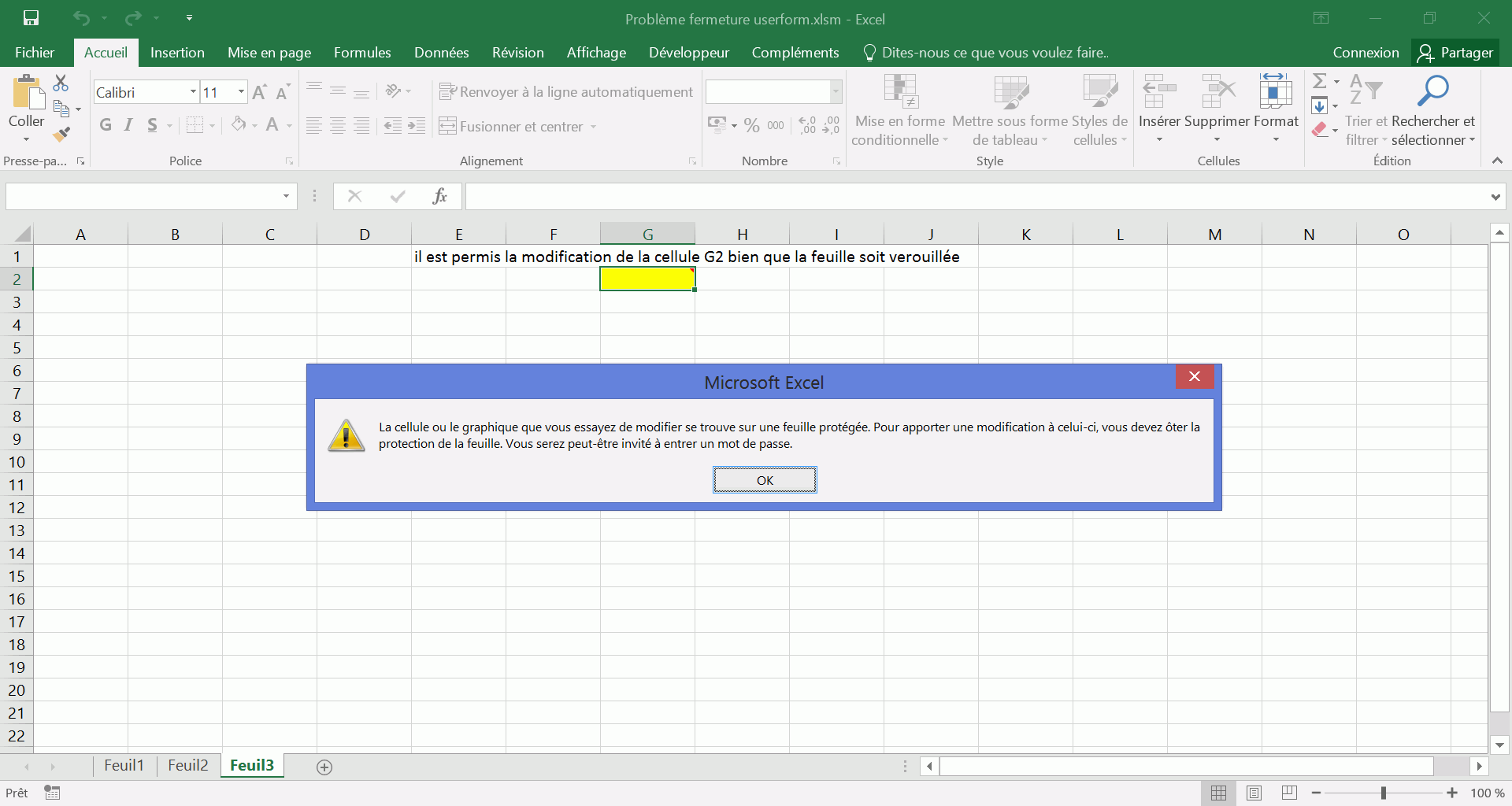Open the font size dropdown
The width and height of the screenshot is (1512, 806).
(x=241, y=92)
